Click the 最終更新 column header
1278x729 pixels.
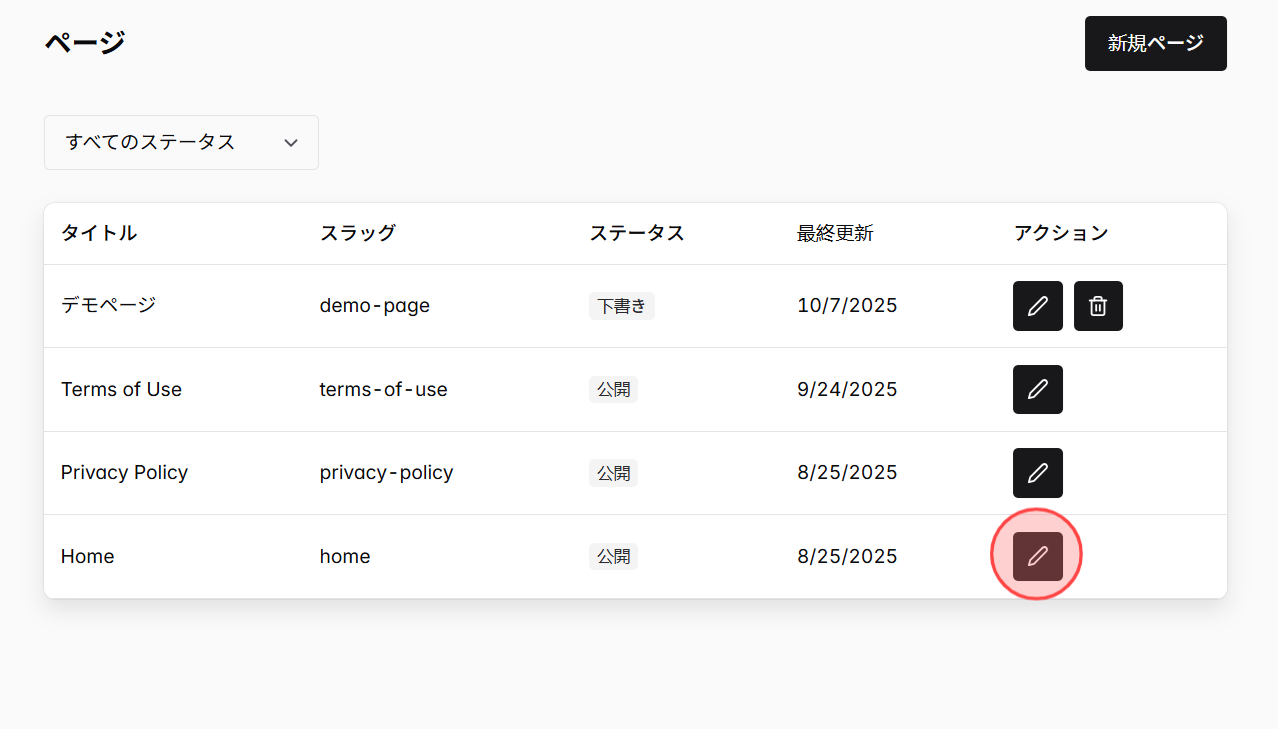(835, 232)
